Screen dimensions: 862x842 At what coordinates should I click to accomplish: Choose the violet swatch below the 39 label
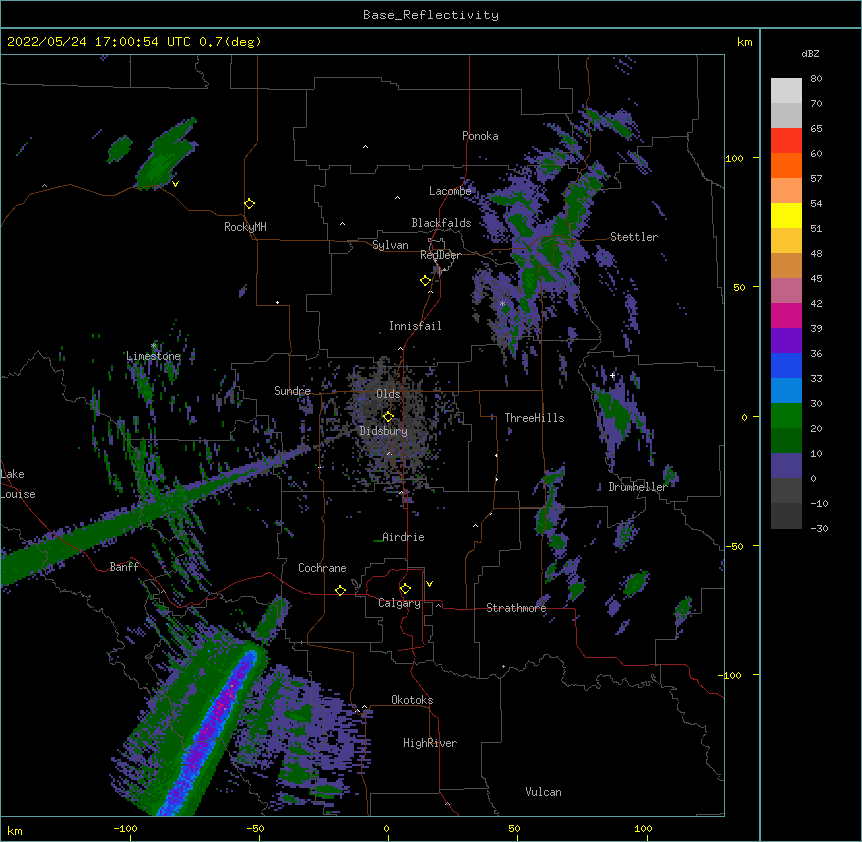[x=786, y=341]
